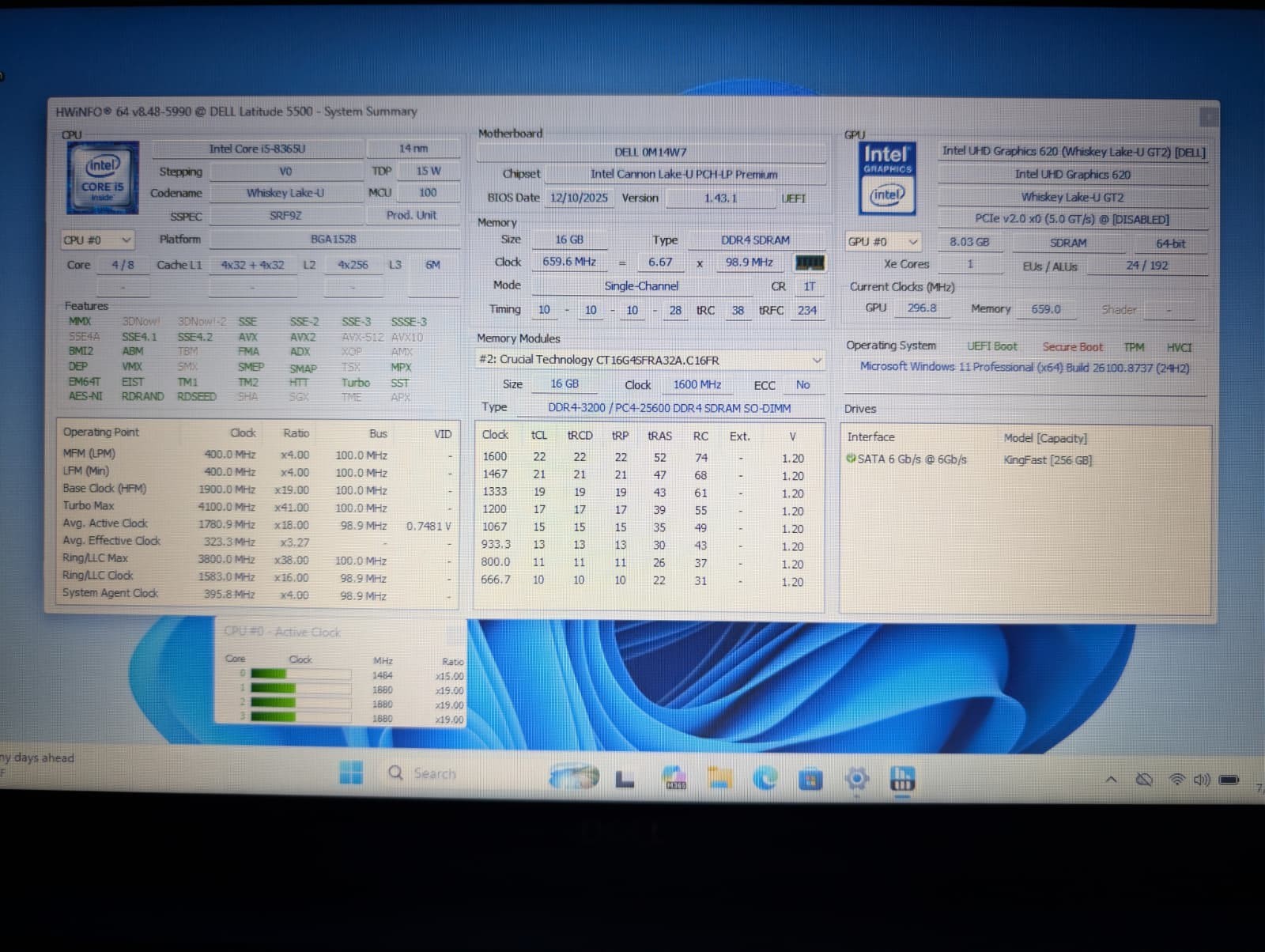The width and height of the screenshot is (1265, 952).
Task: Select the MFM (LPM) operating point row
Action: click(x=257, y=455)
